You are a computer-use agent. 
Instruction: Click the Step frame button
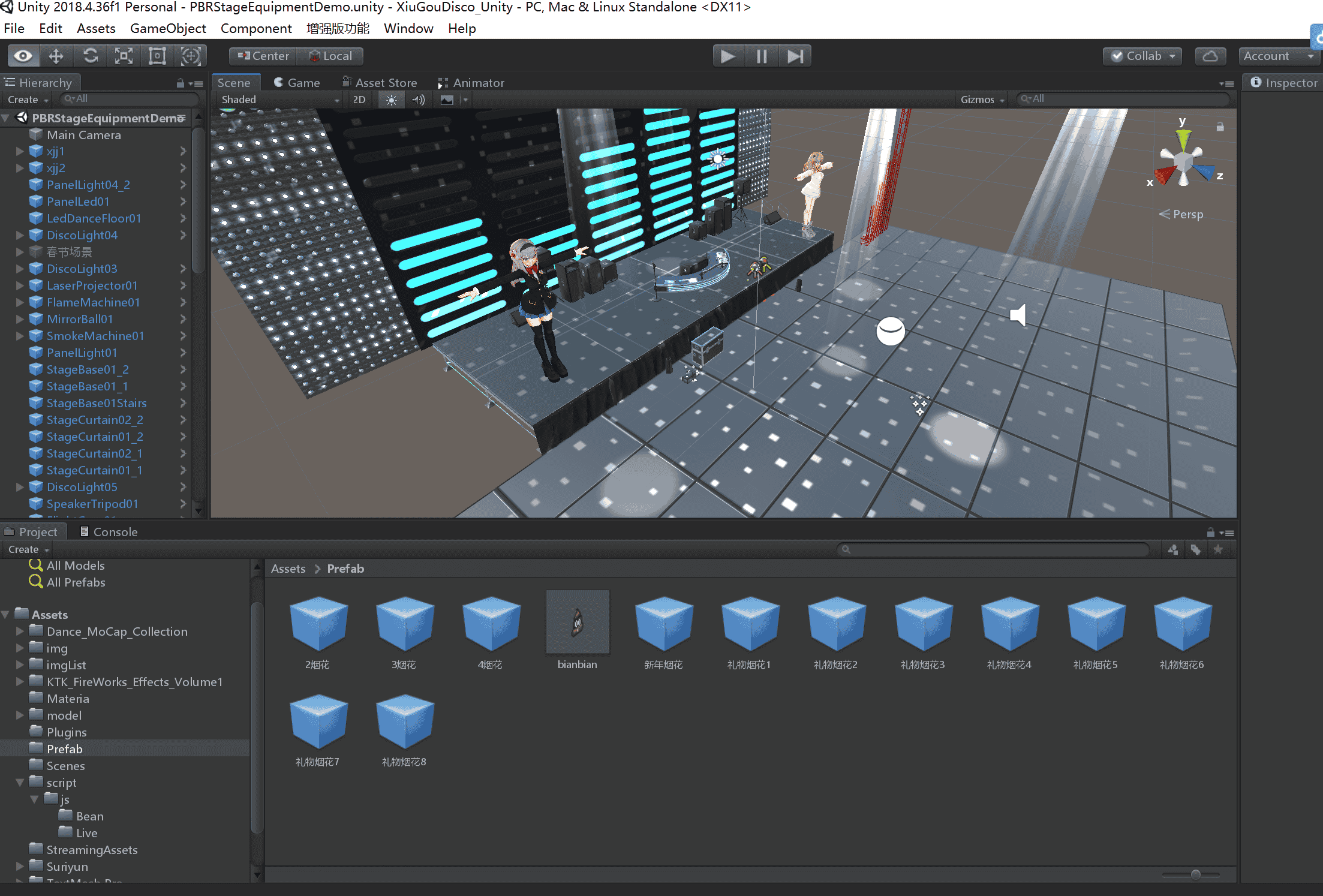point(795,56)
